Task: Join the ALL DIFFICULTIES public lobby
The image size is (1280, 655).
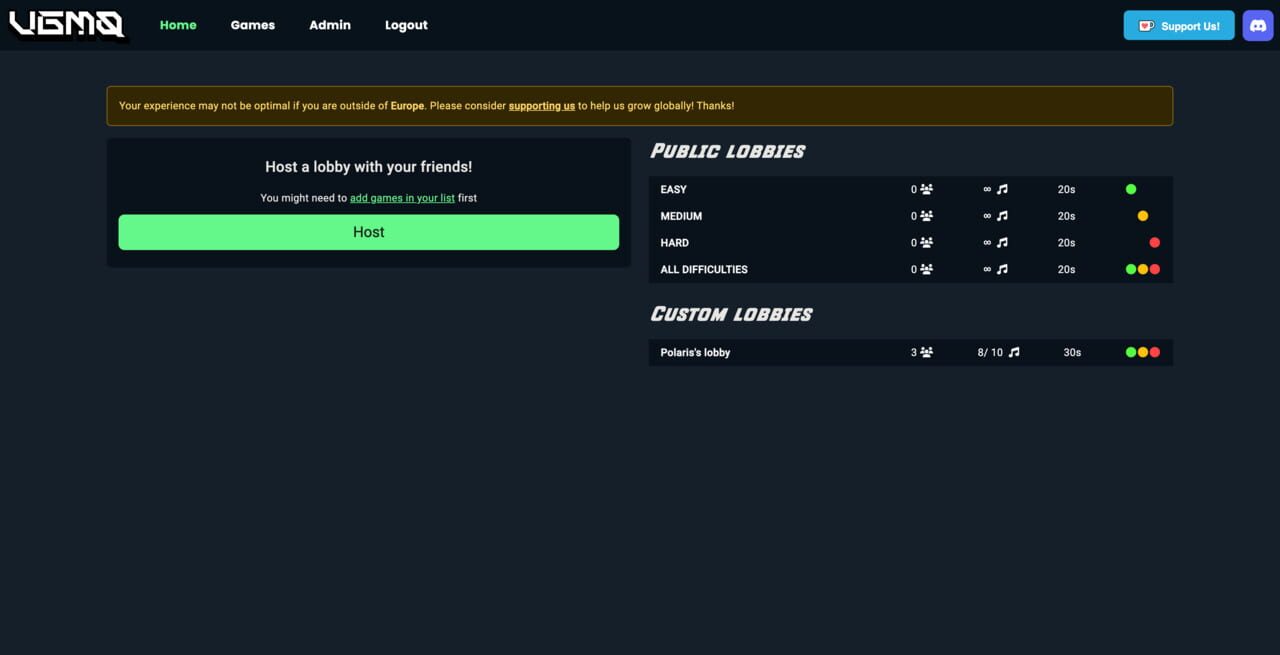Action: pos(911,270)
